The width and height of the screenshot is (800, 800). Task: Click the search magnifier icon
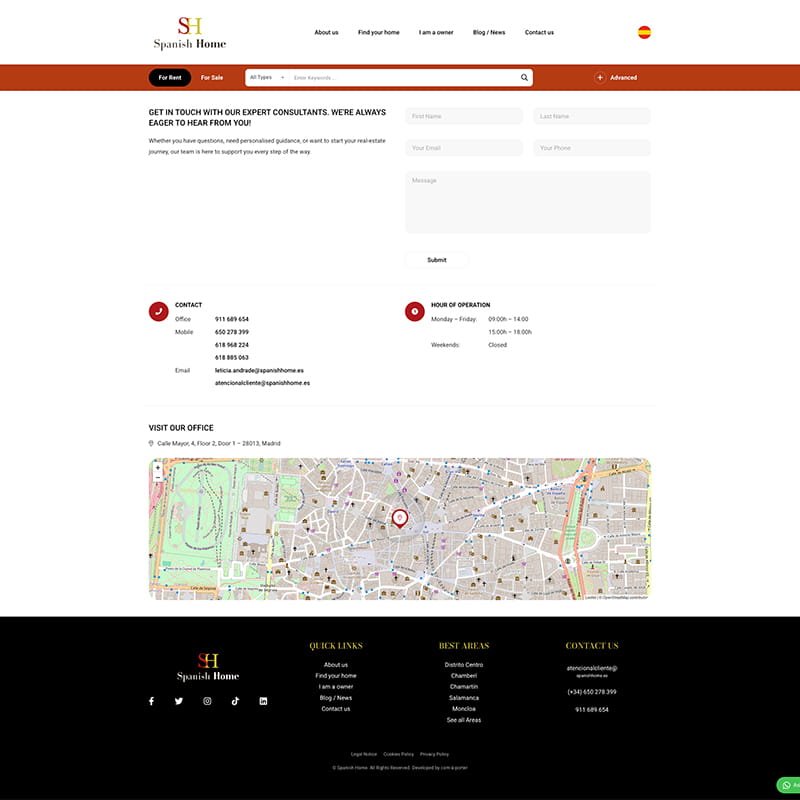click(523, 77)
